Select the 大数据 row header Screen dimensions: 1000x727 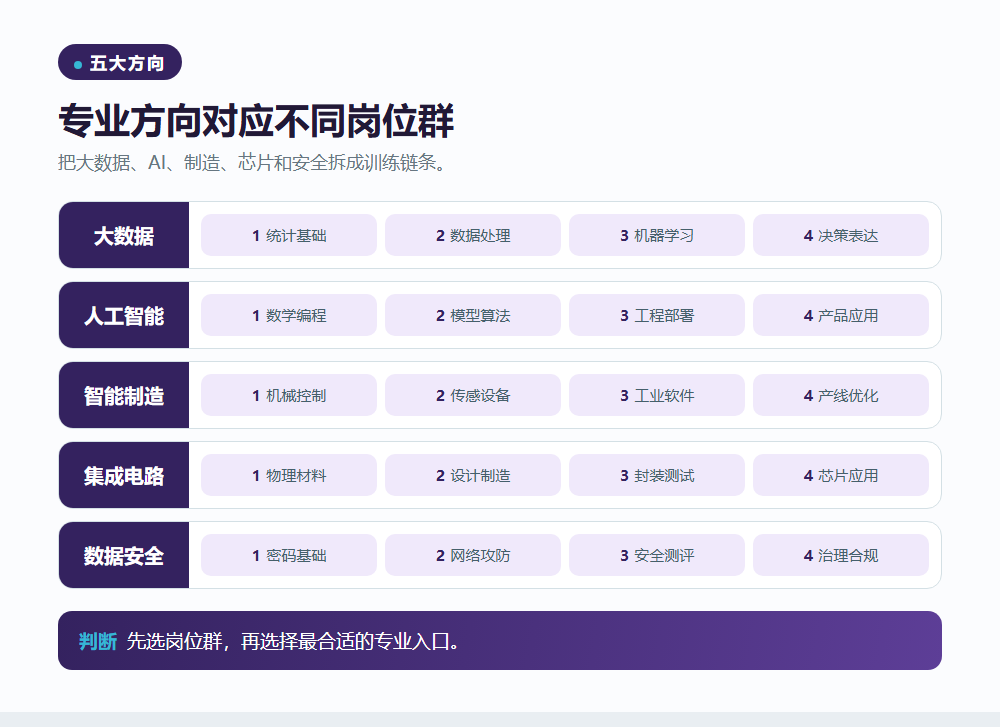coord(124,235)
